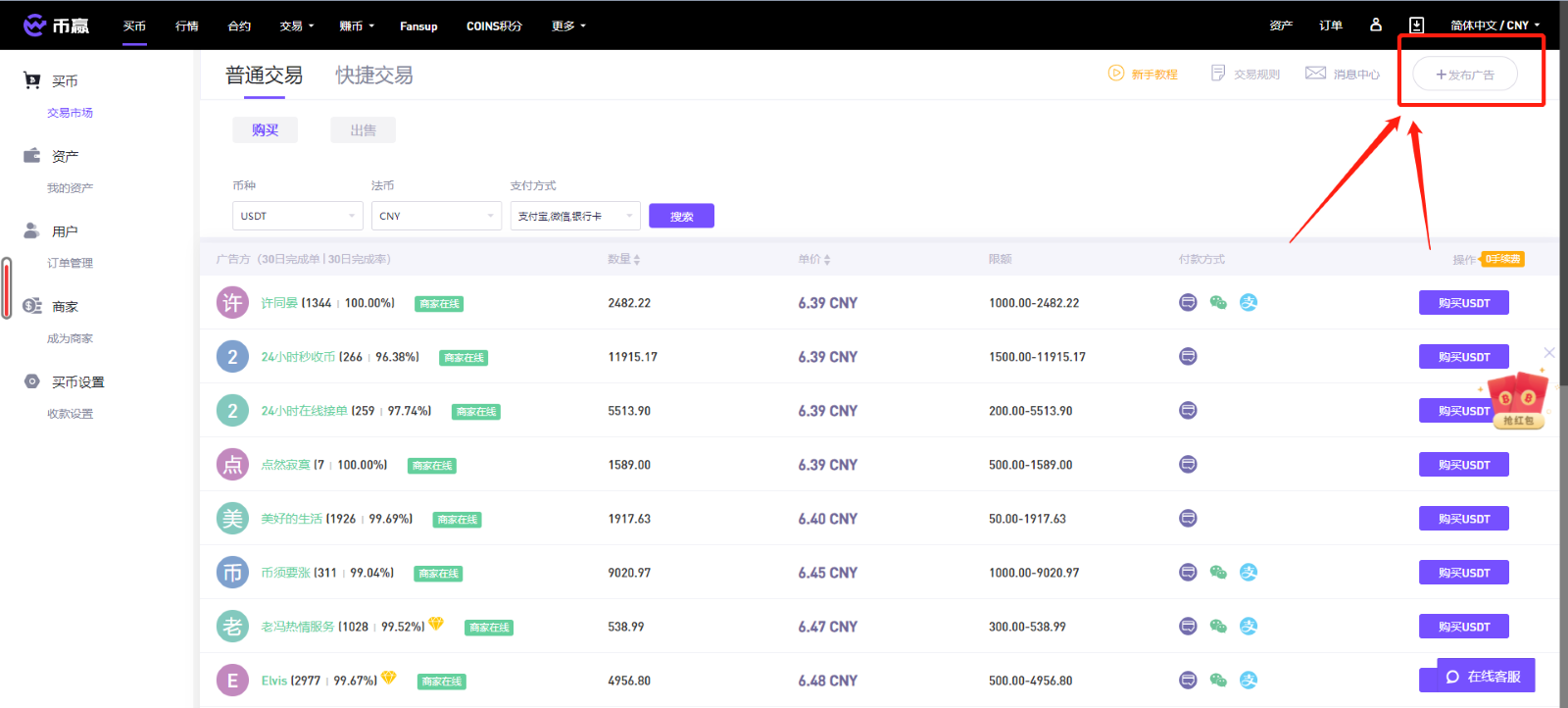
Task: Open 订单管理 in sidebar
Action: (71, 263)
